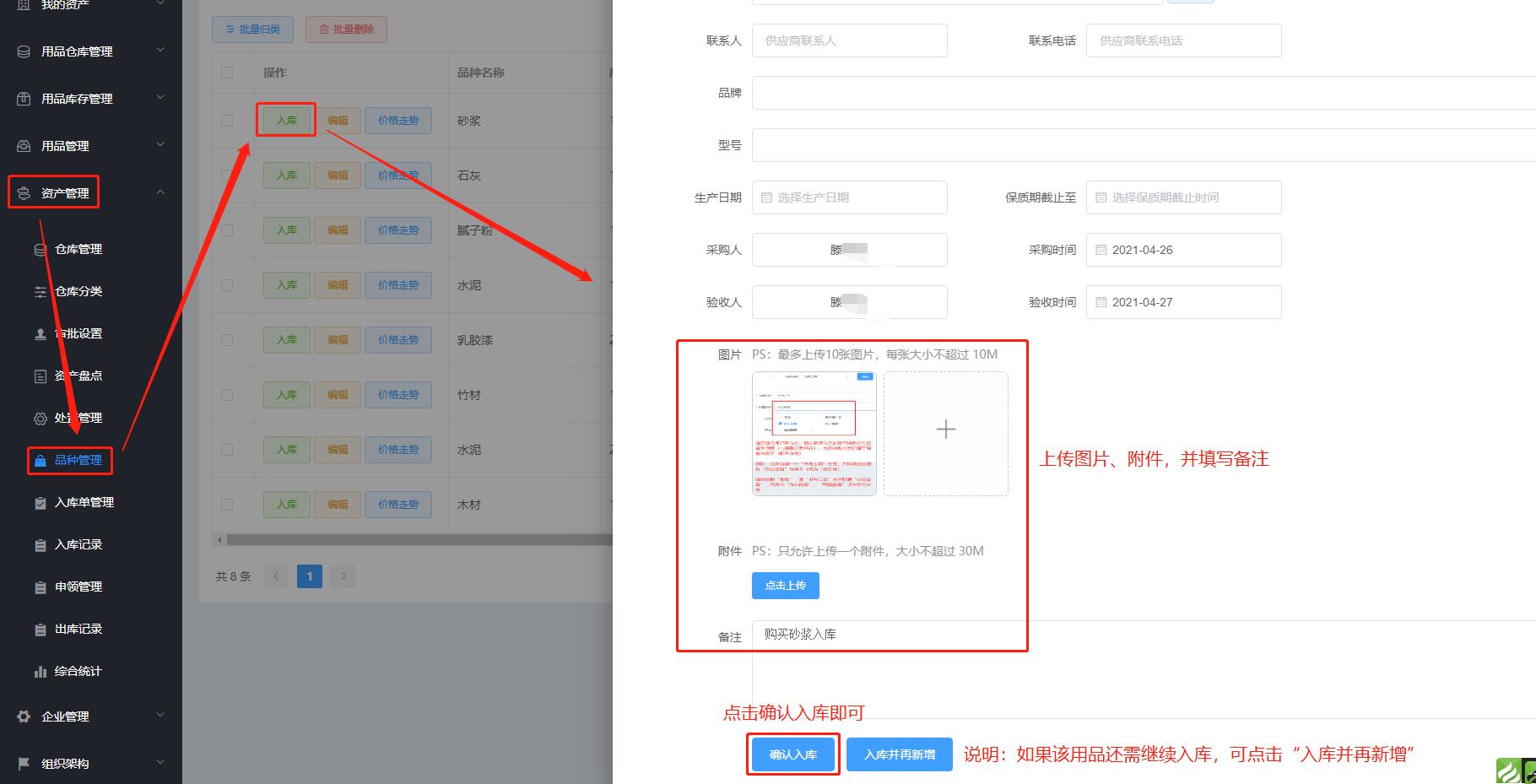The image size is (1536, 784).
Task: Click calendar icon in 生产日期 field
Action: pyautogui.click(x=766, y=197)
